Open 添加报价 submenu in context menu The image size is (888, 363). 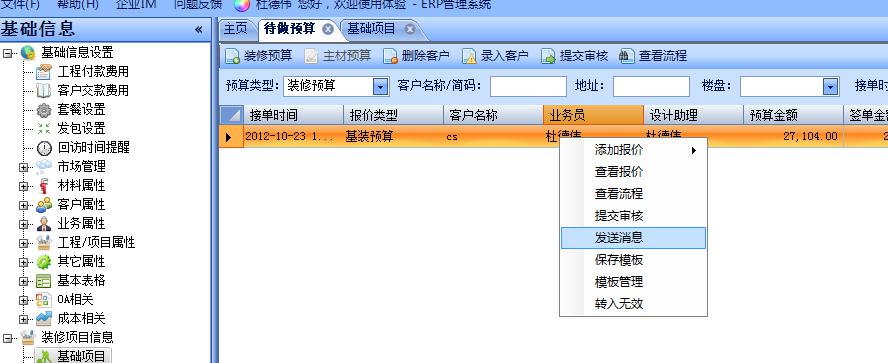(x=633, y=150)
